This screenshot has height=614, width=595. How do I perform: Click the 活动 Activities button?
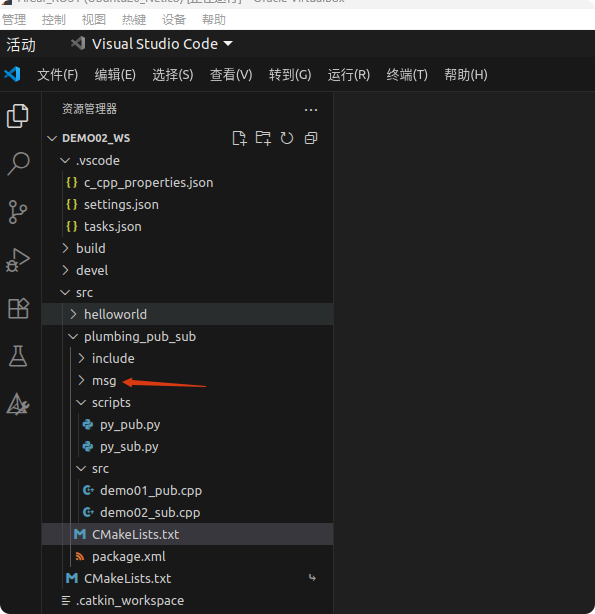(21, 45)
